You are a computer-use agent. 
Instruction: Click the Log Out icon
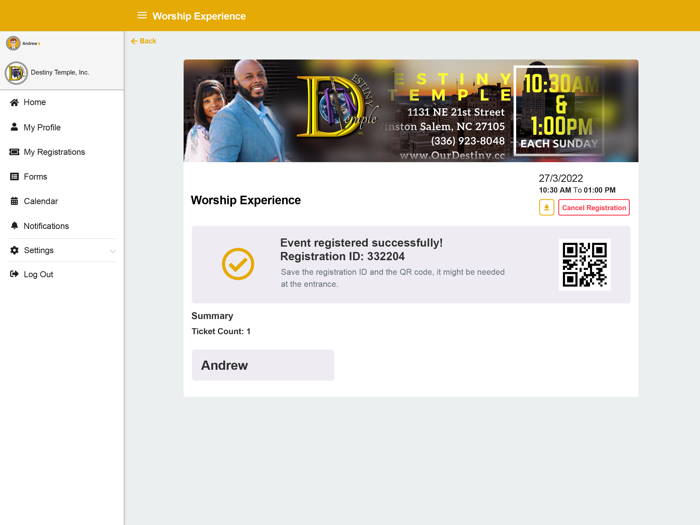pyautogui.click(x=14, y=274)
